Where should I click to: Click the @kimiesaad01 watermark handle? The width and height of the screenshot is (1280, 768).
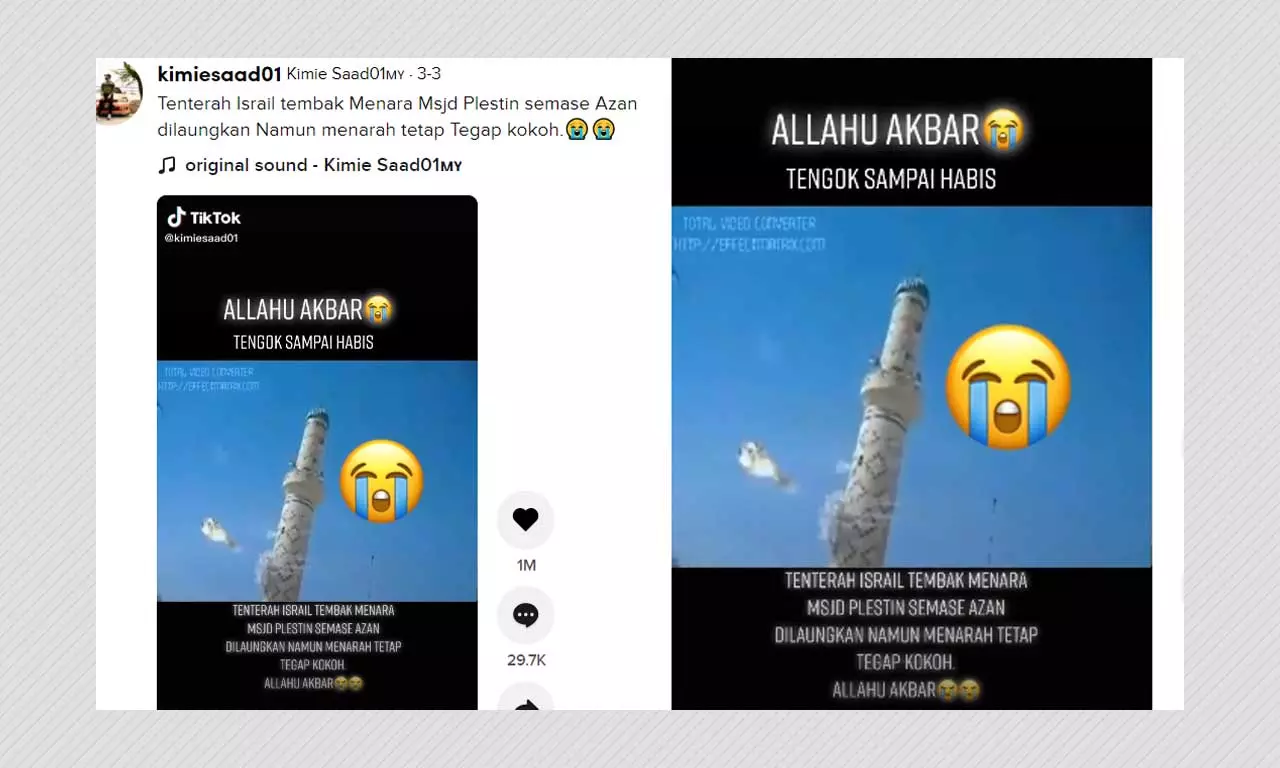point(201,238)
